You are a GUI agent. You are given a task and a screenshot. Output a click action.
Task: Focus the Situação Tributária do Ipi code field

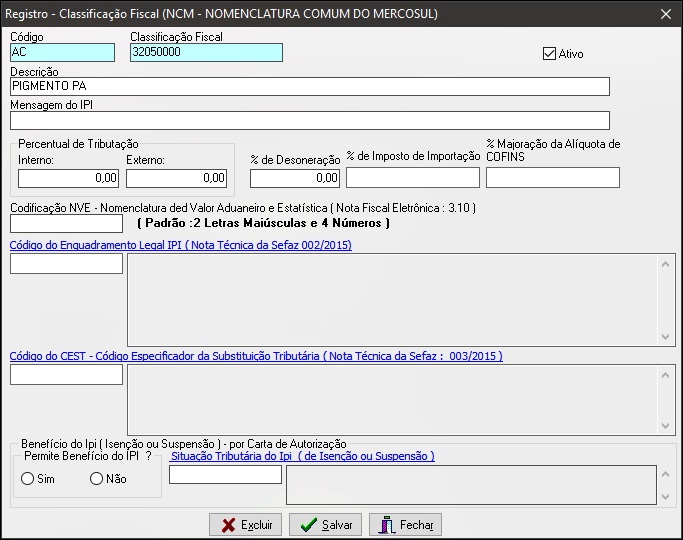click(x=225, y=475)
